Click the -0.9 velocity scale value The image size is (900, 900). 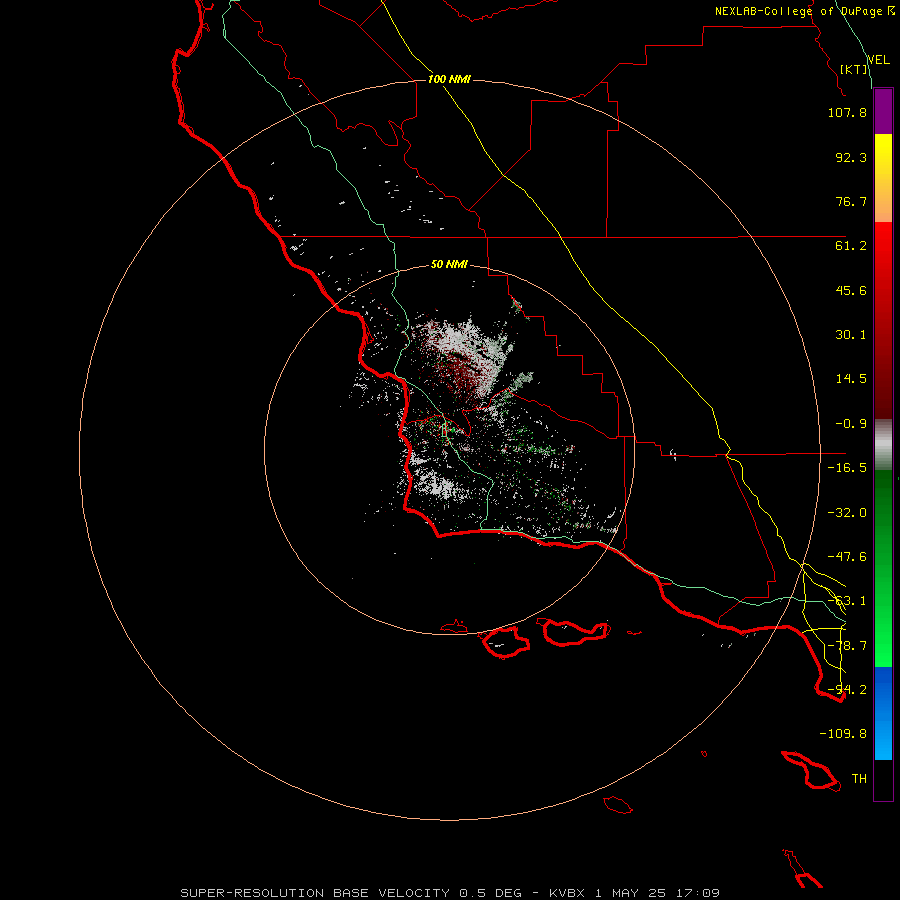click(x=851, y=424)
